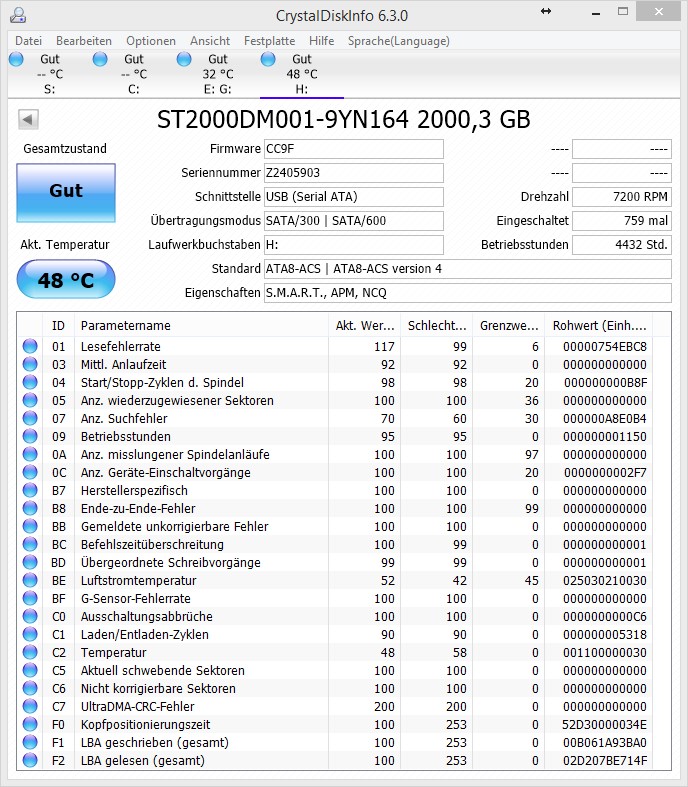Click raw value 00000754EBC8 of Lesefehlerrate
Viewport: 688px width, 787px height.
(605, 347)
